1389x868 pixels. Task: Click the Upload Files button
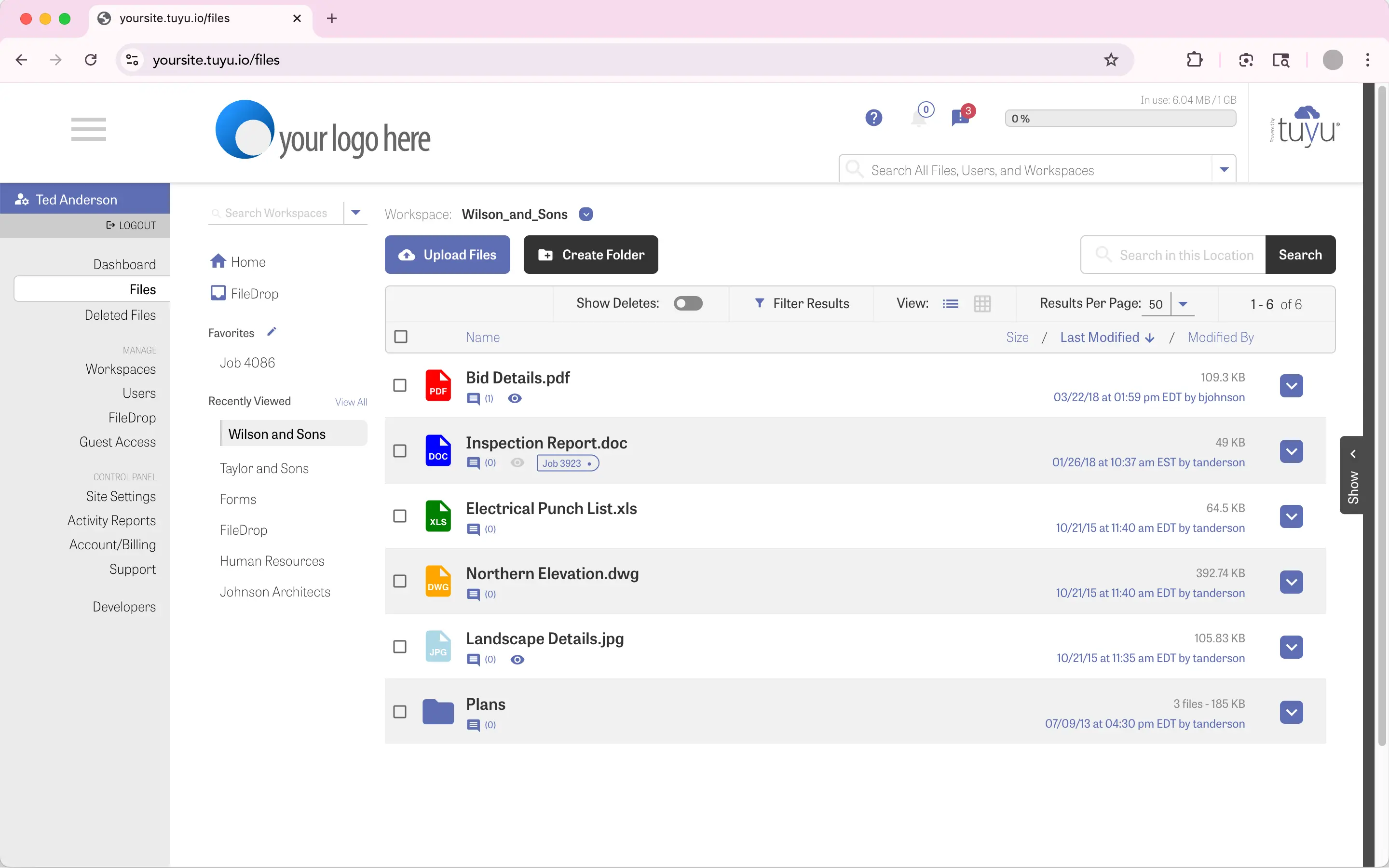tap(447, 255)
